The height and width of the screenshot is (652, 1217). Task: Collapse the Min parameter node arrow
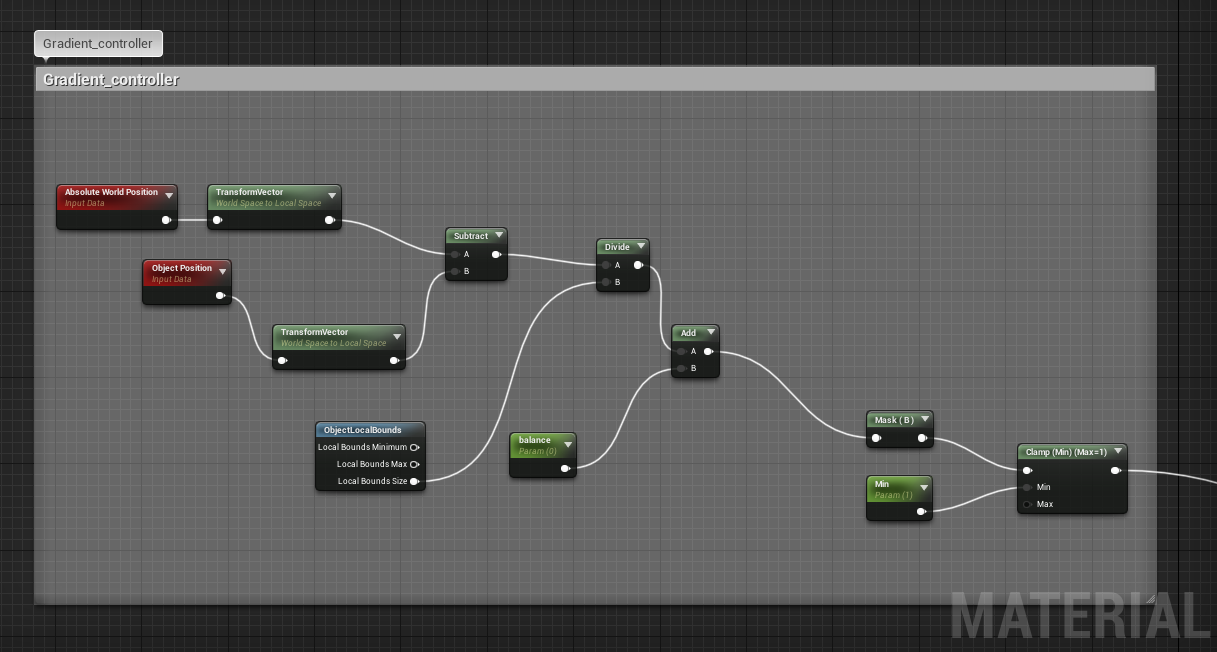pyautogui.click(x=923, y=488)
